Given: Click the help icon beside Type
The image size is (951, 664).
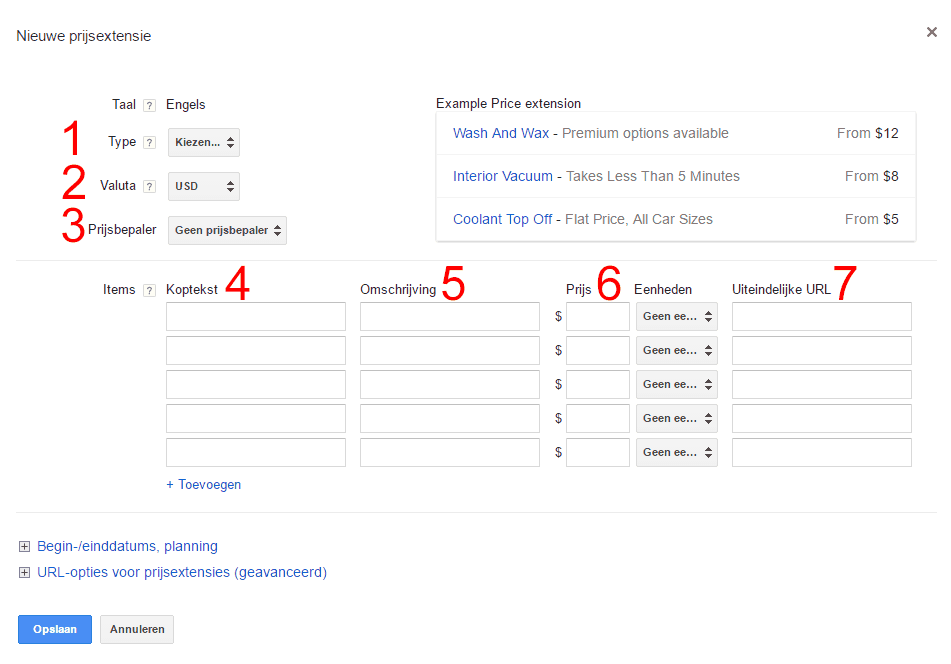Looking at the screenshot, I should pos(149,143).
